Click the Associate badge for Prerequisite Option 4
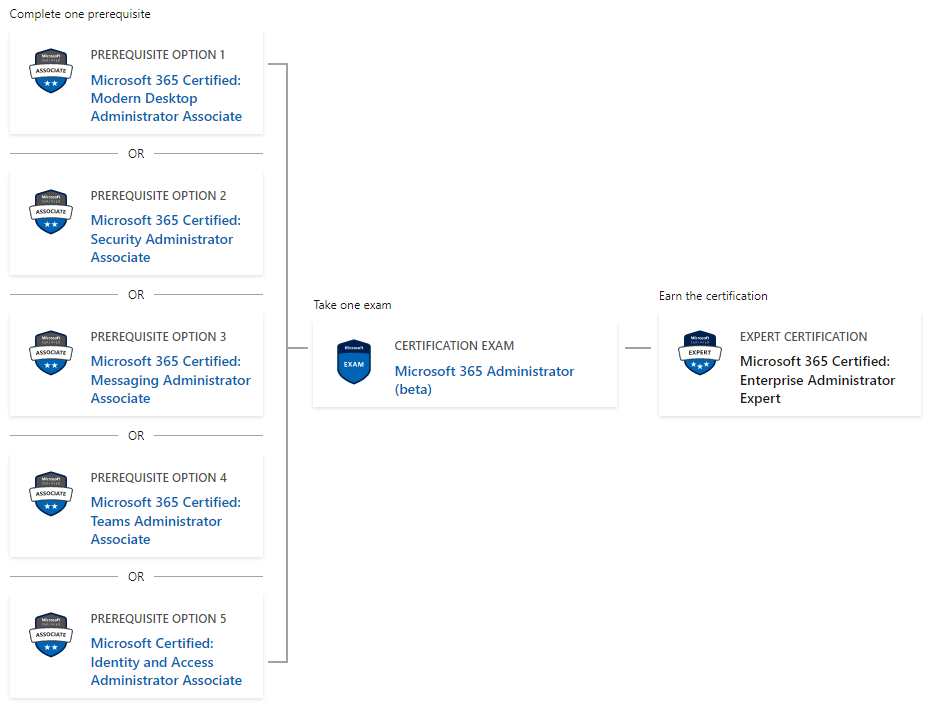 (51, 494)
